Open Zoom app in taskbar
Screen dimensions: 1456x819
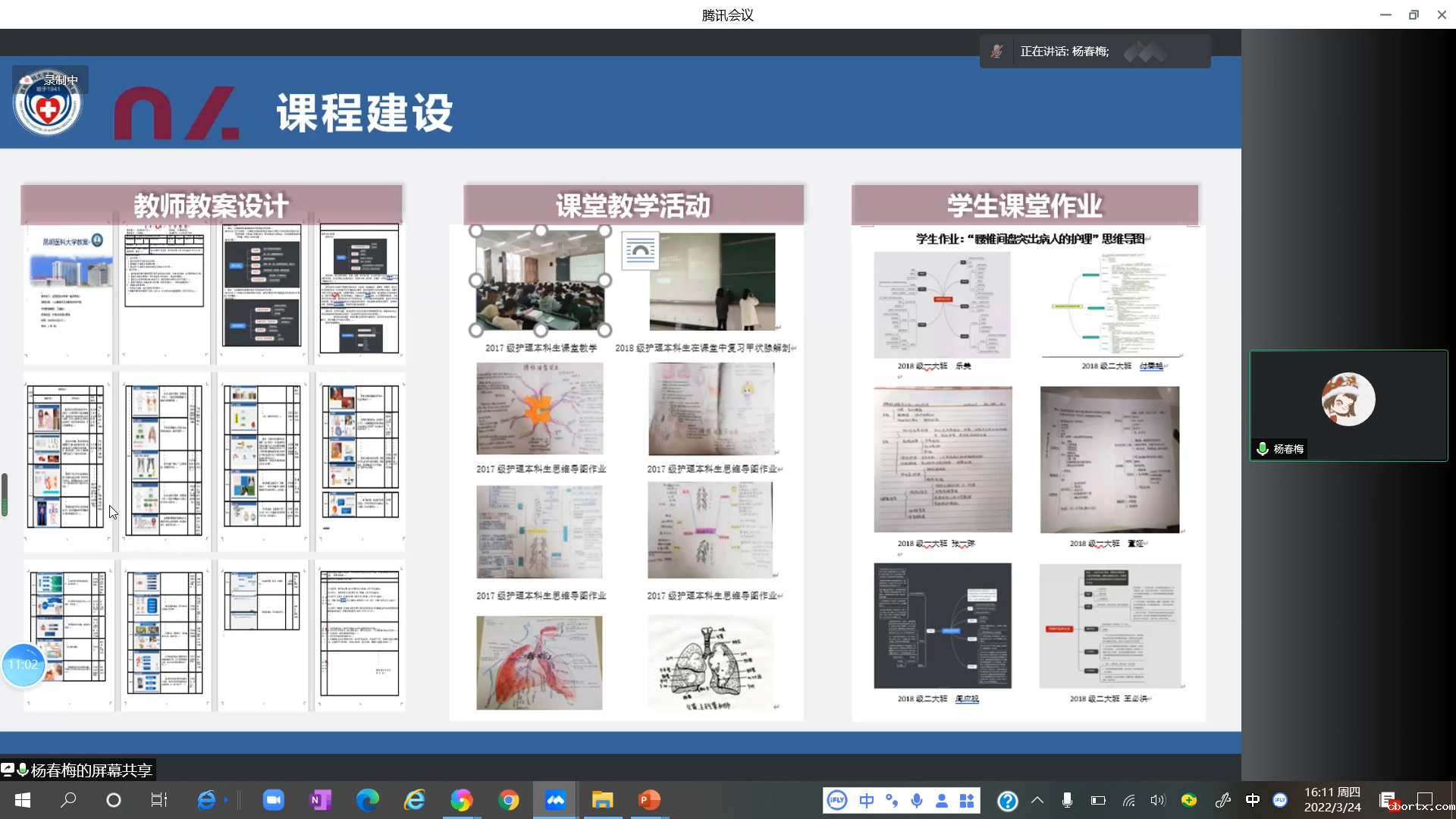(x=273, y=800)
